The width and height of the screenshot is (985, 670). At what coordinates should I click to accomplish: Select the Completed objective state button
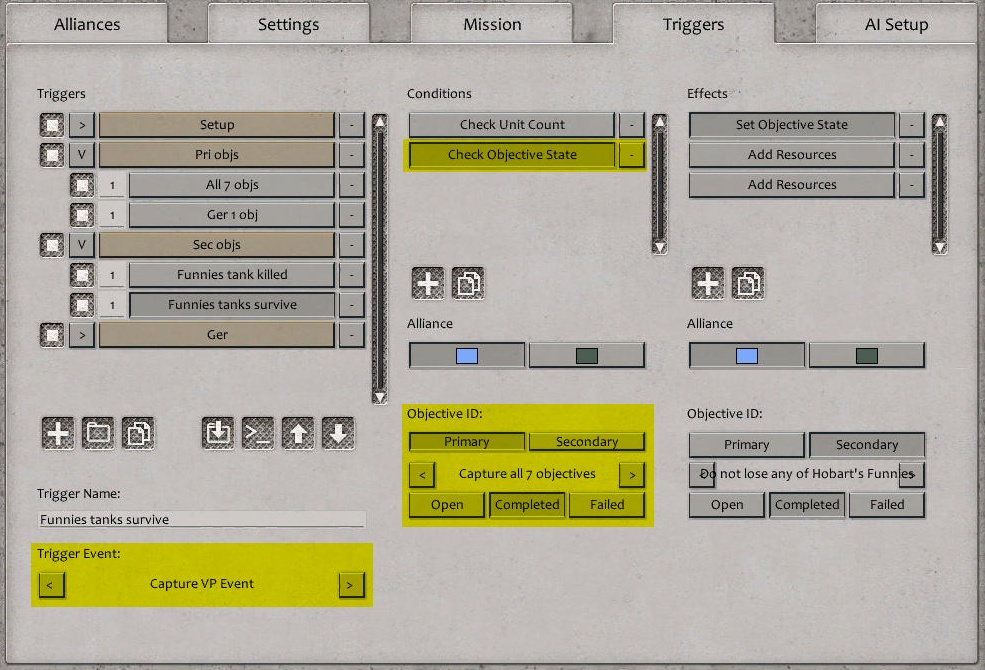pyautogui.click(x=527, y=505)
